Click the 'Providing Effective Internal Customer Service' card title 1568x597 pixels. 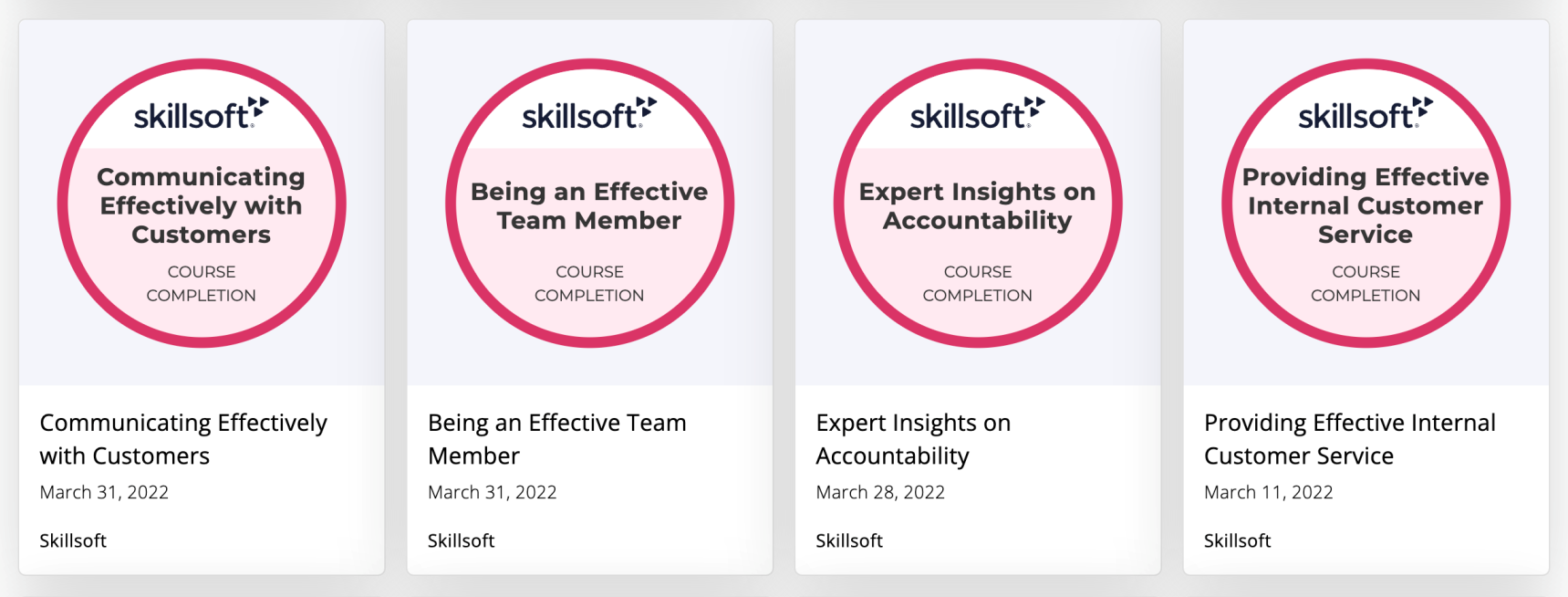(x=1349, y=439)
